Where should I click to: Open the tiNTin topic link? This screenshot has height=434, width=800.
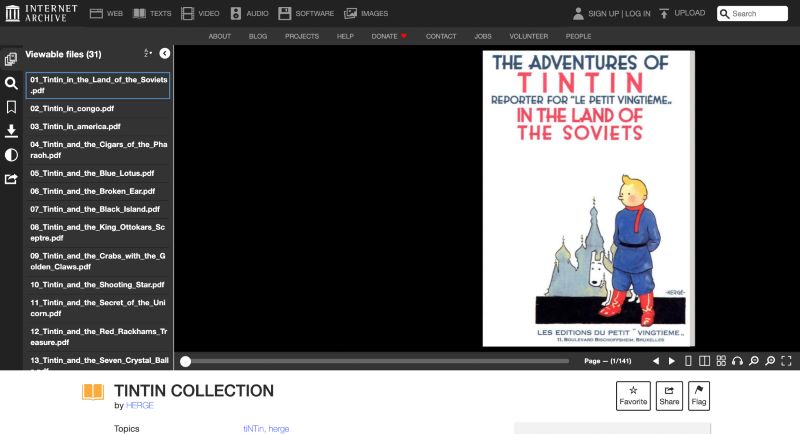click(x=254, y=429)
